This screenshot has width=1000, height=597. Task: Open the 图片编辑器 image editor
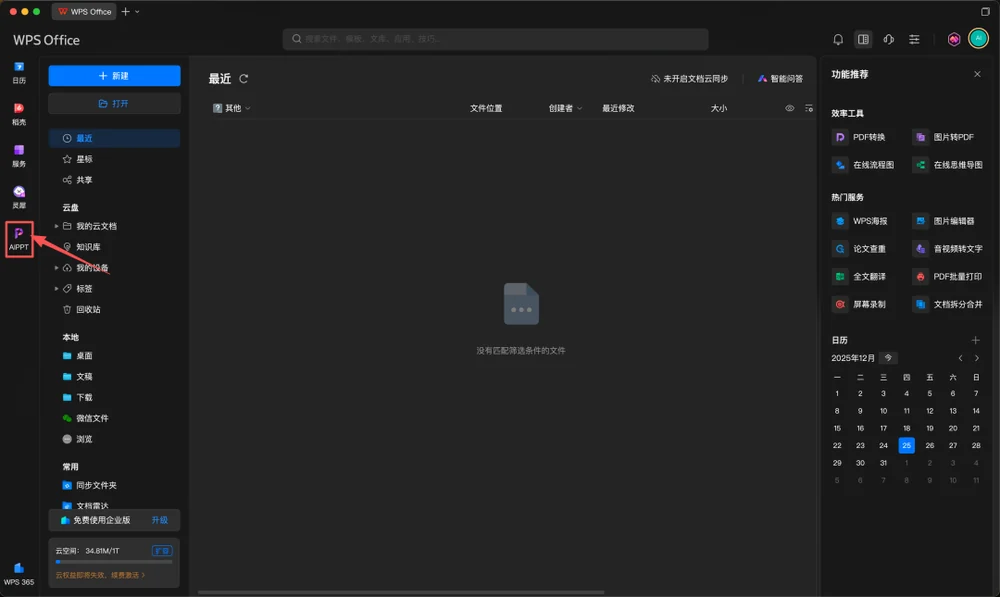tap(945, 221)
